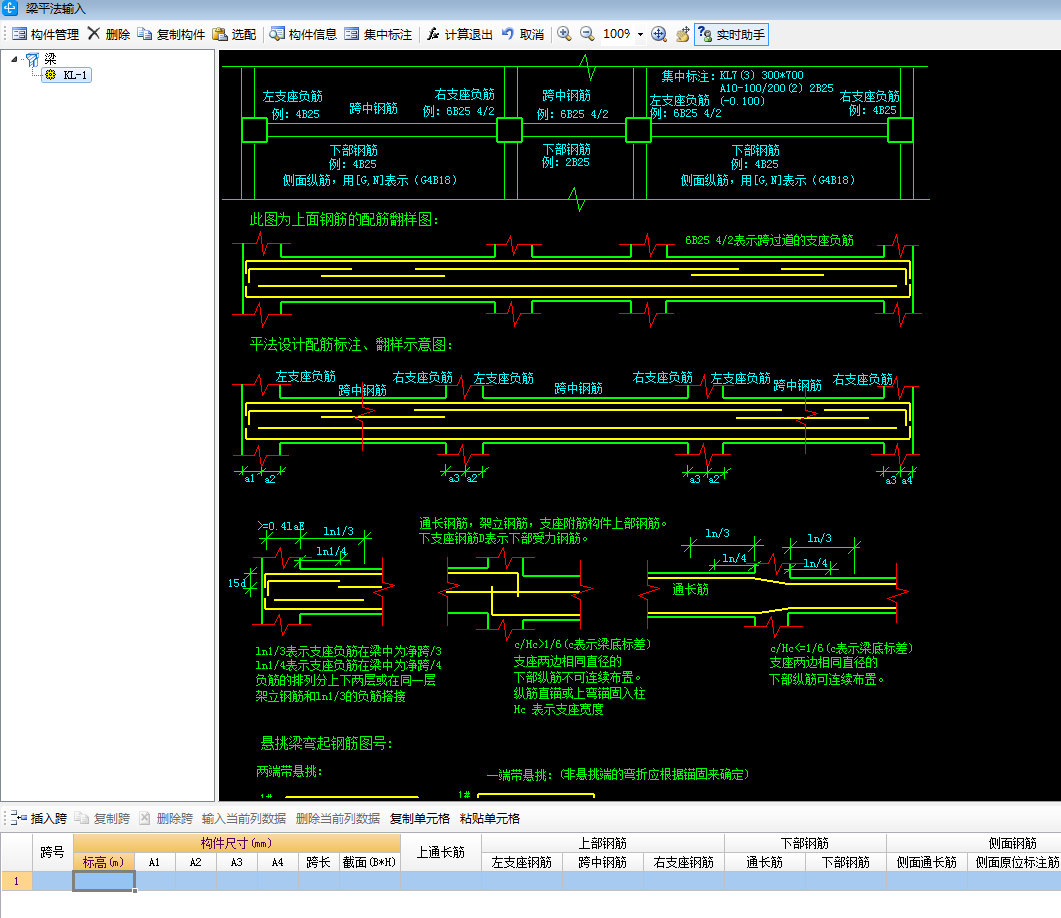Click the 跨号 column header
Viewport: 1061px width, 918px height.
52,852
